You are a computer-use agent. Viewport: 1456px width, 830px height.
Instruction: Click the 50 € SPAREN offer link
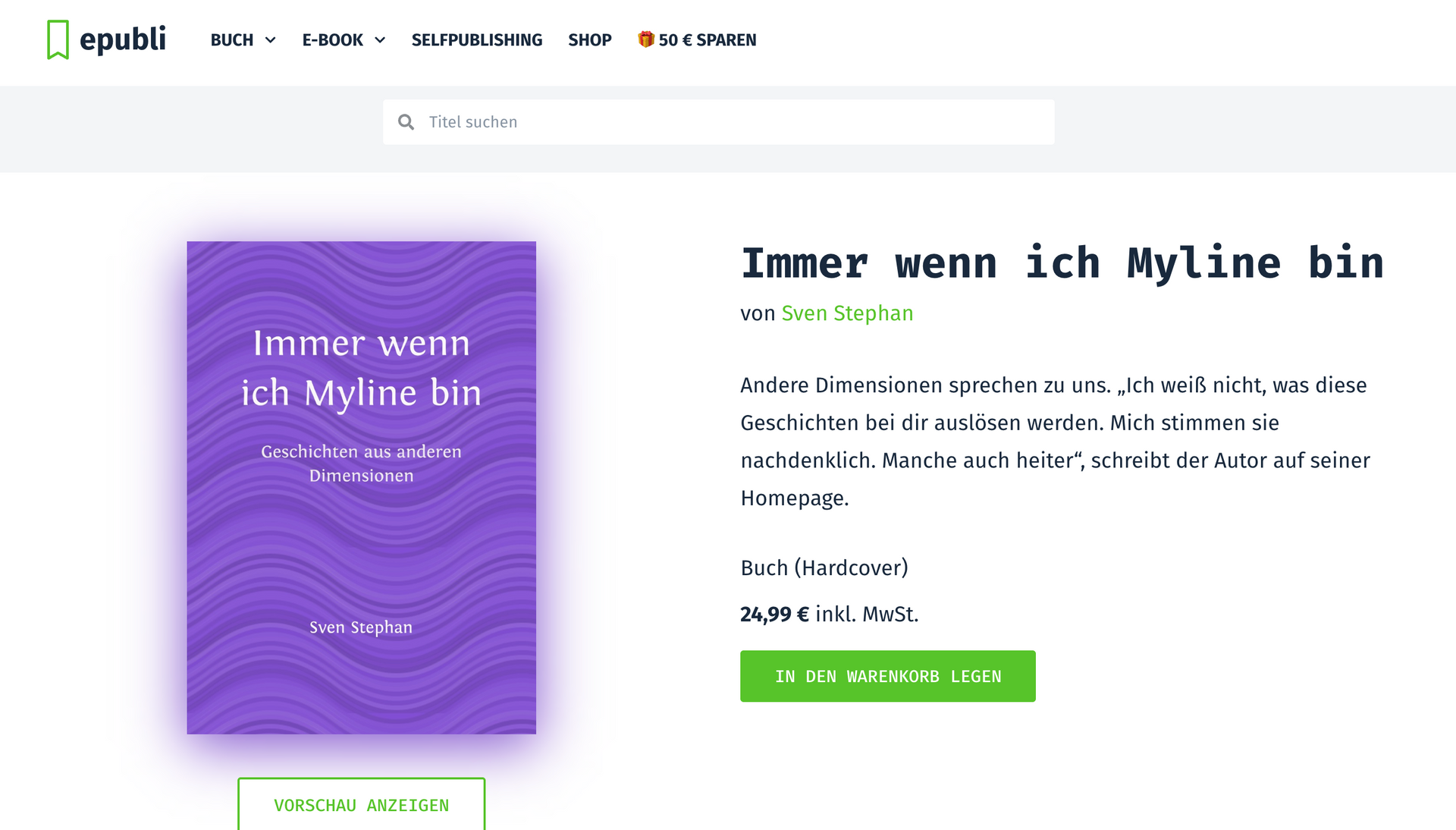[707, 40]
